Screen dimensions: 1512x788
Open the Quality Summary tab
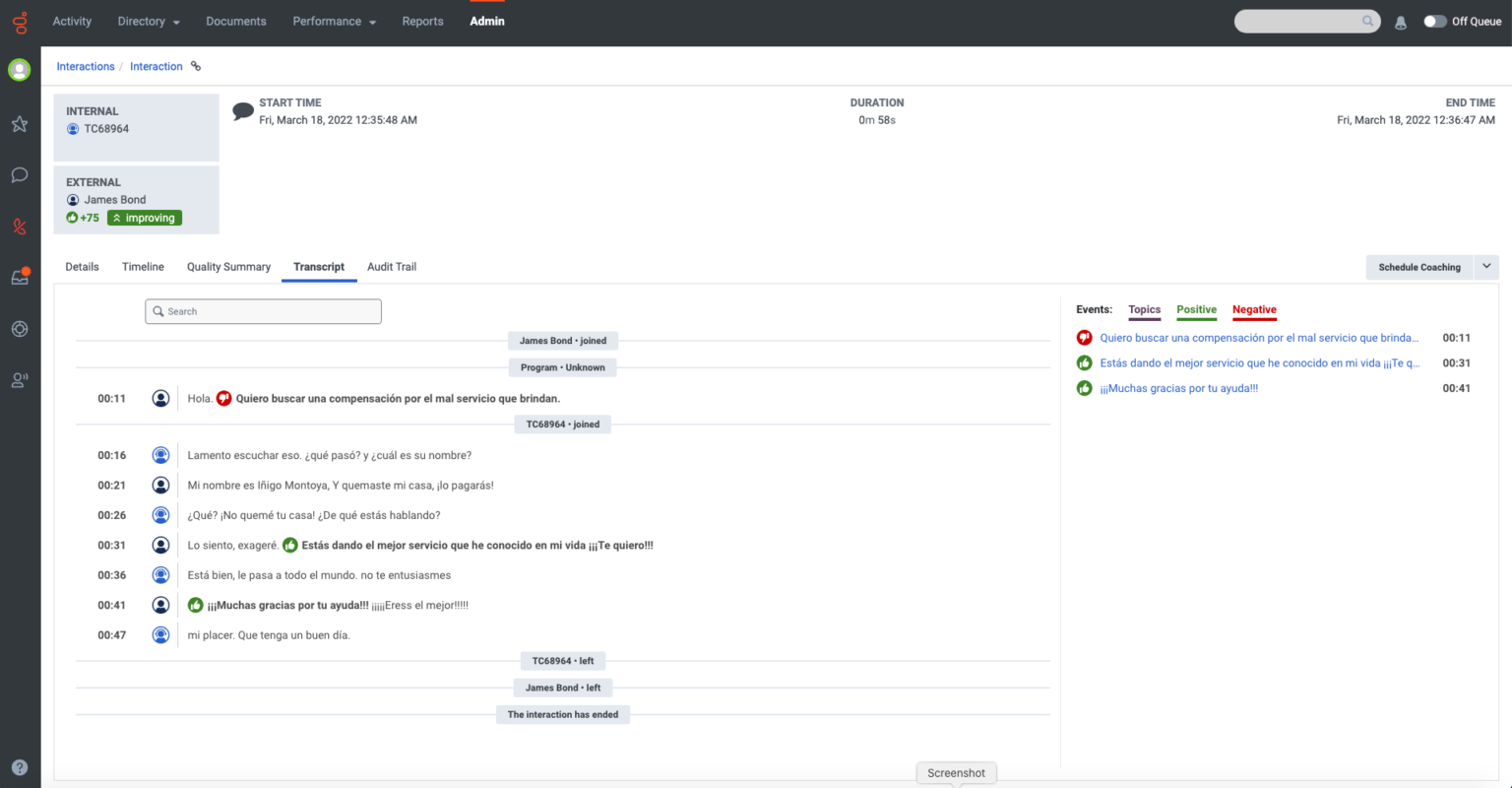pyautogui.click(x=228, y=266)
